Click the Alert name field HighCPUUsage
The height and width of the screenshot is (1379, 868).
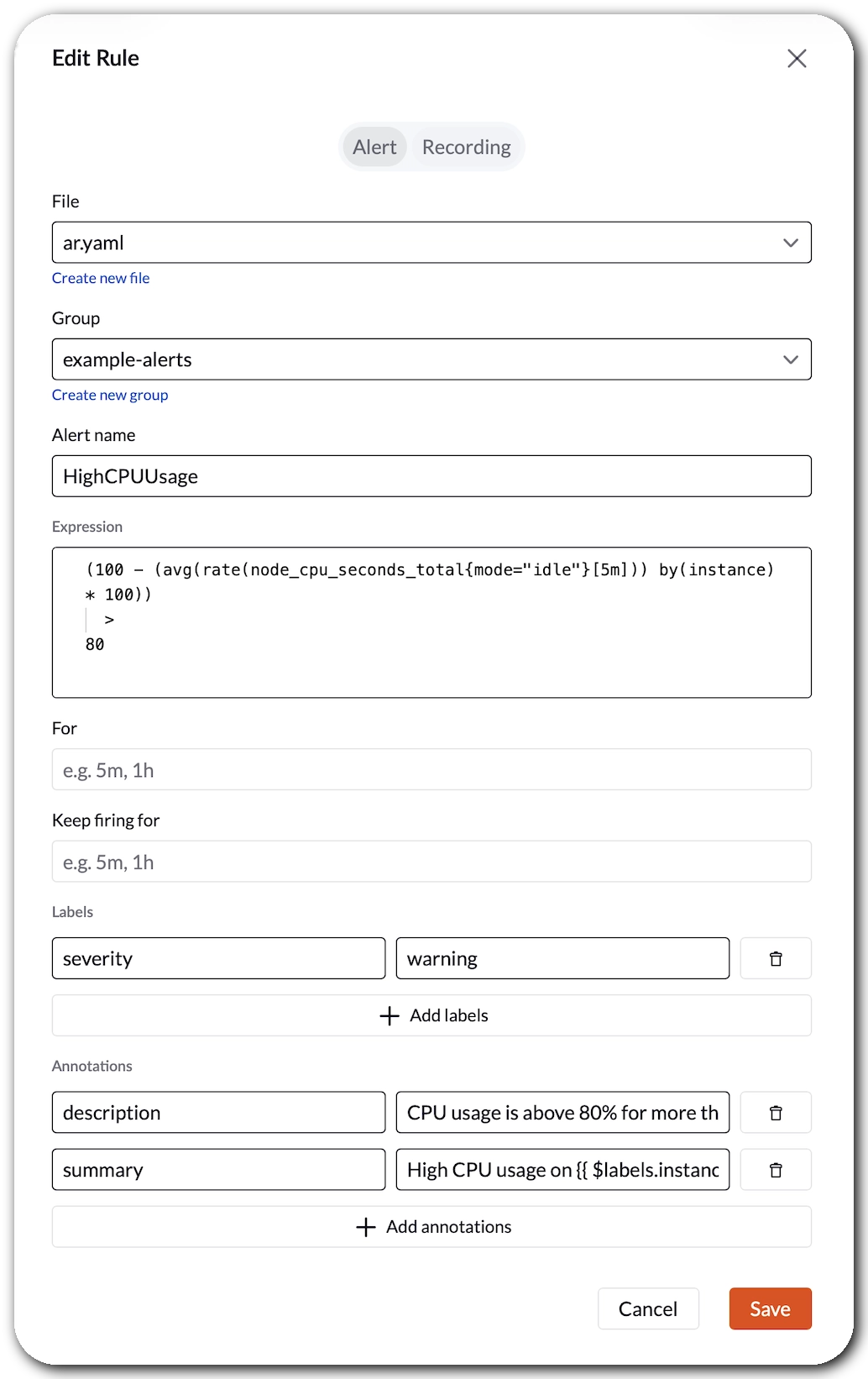[x=431, y=476]
